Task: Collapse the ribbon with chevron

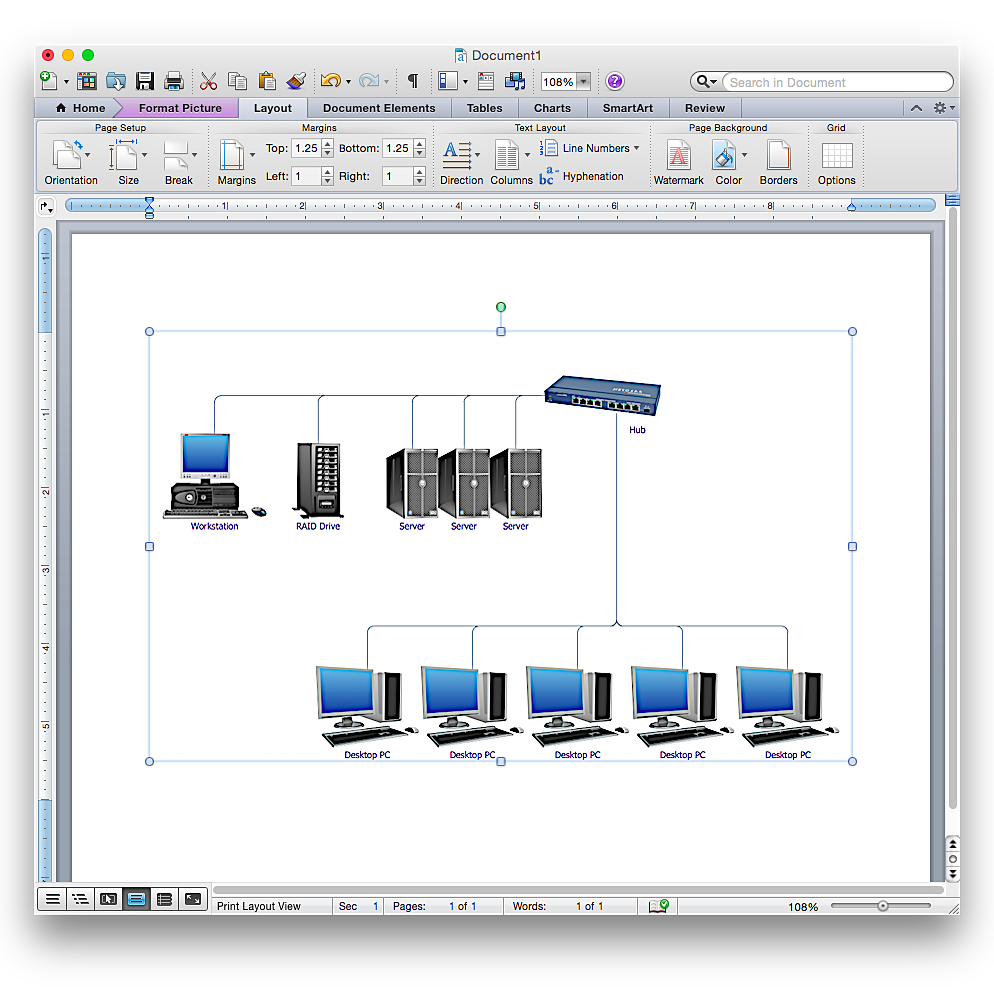Action: click(x=916, y=108)
